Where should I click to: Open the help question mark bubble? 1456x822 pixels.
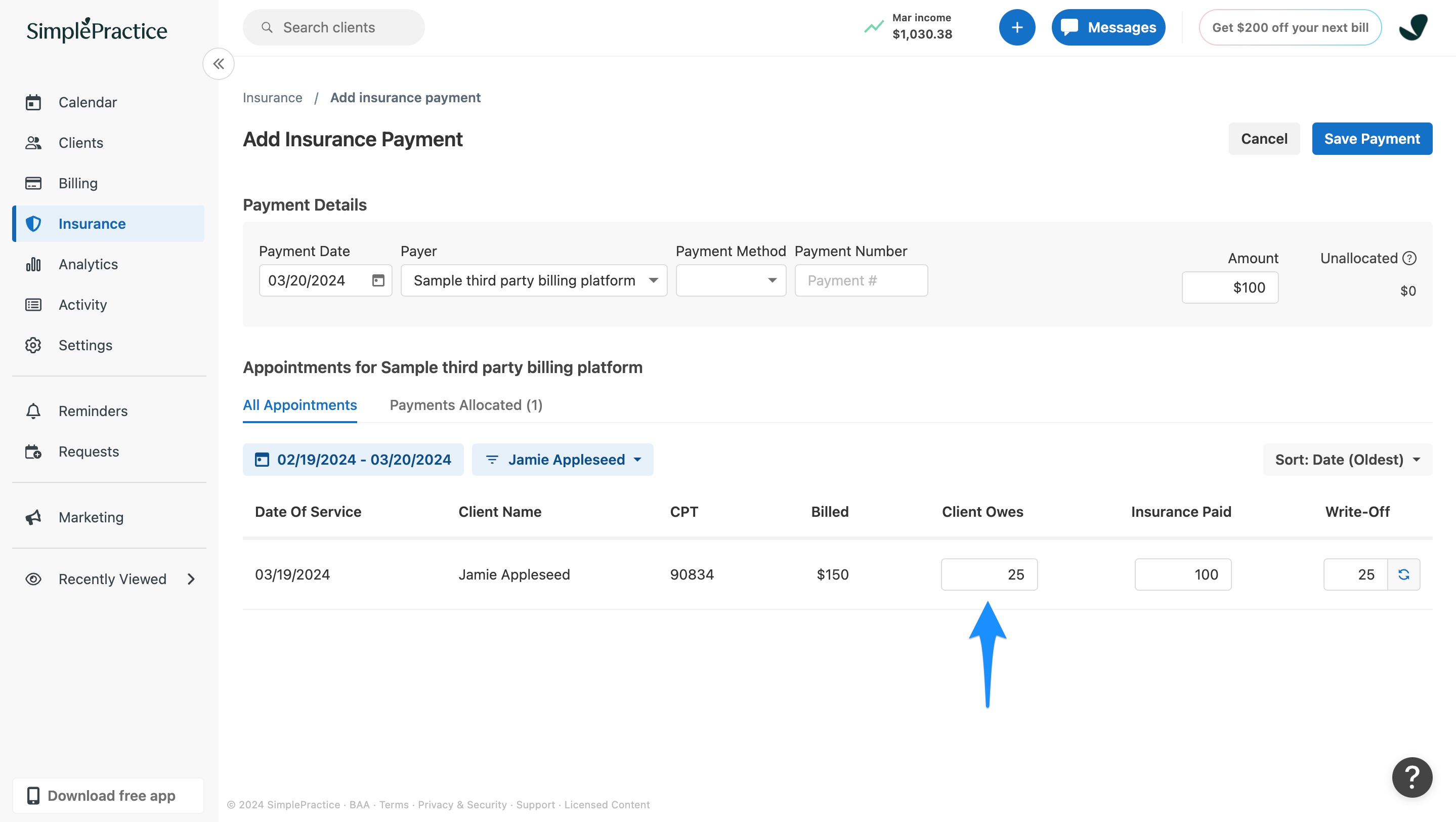click(x=1412, y=777)
